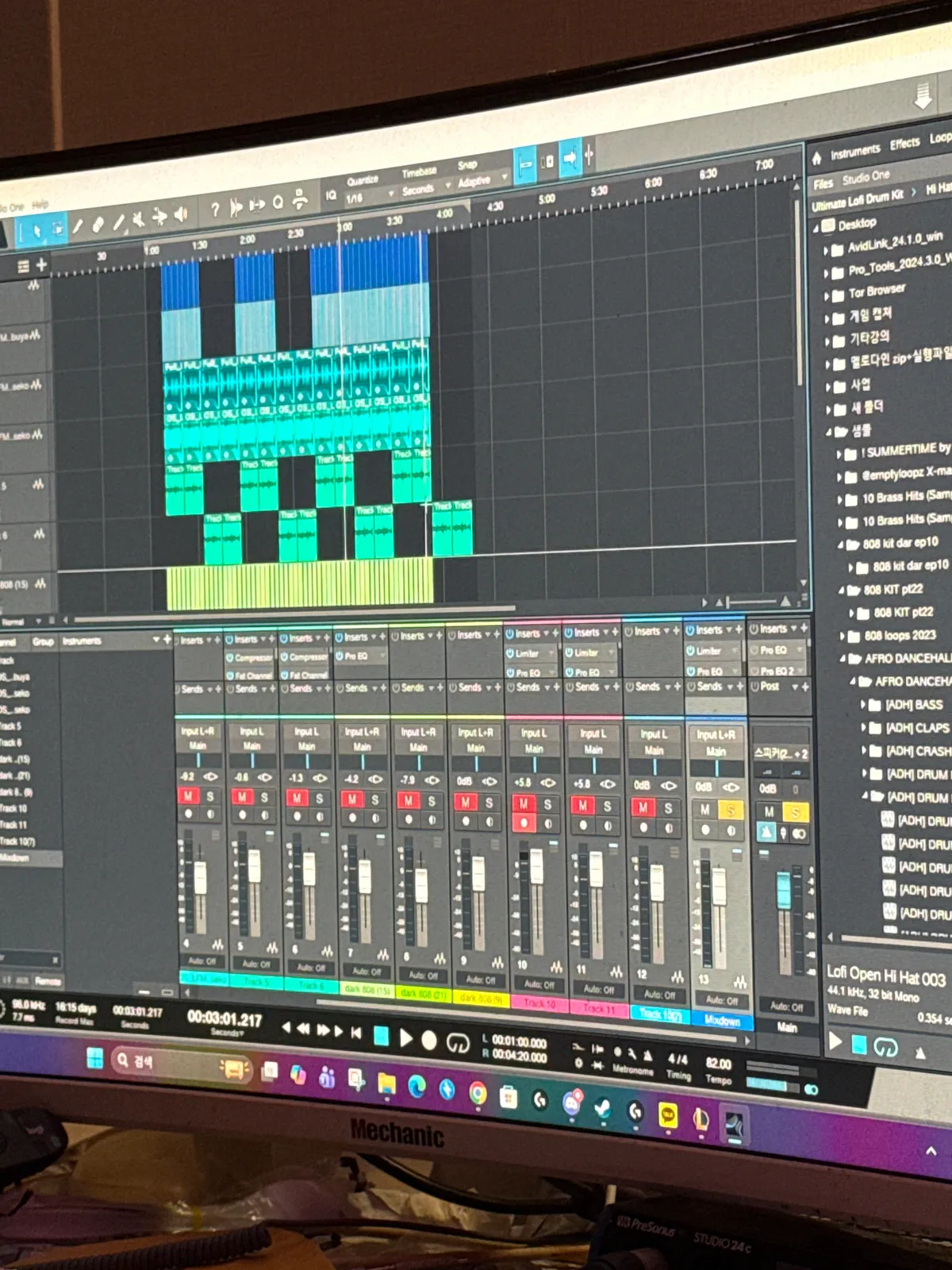
Task: Pick the Mute tool in the toolbar
Action: click(139, 219)
